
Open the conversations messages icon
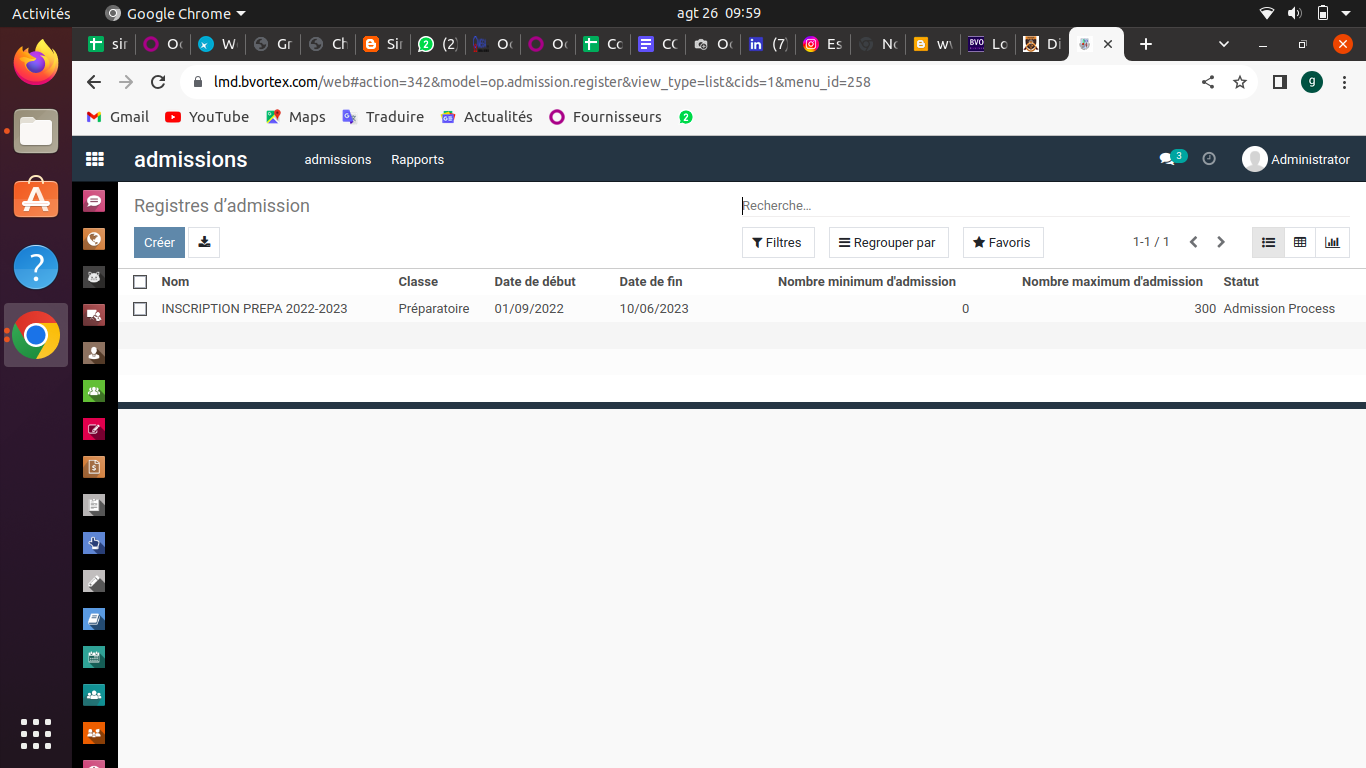tap(1167, 159)
